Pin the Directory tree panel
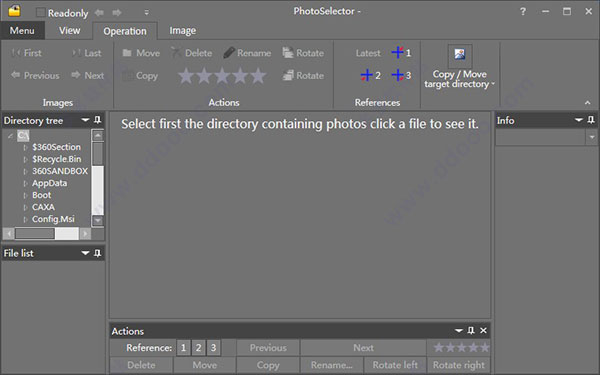The width and height of the screenshot is (600, 375). pyautogui.click(x=98, y=120)
